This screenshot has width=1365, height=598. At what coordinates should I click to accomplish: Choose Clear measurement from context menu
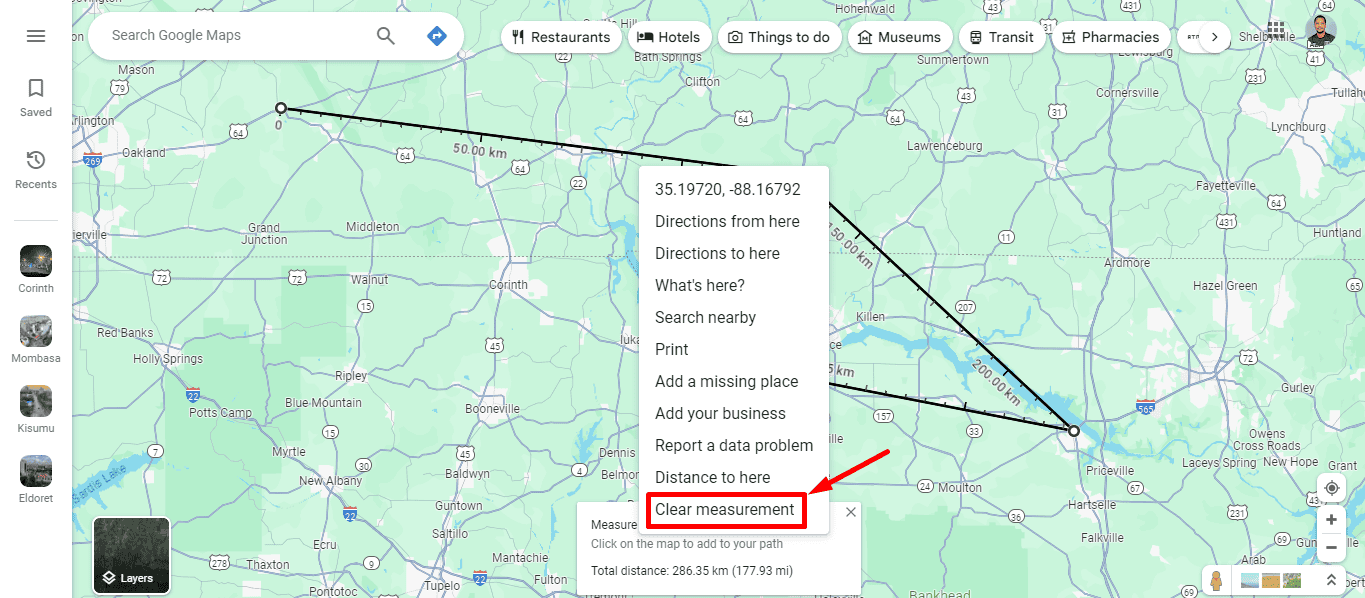click(725, 510)
